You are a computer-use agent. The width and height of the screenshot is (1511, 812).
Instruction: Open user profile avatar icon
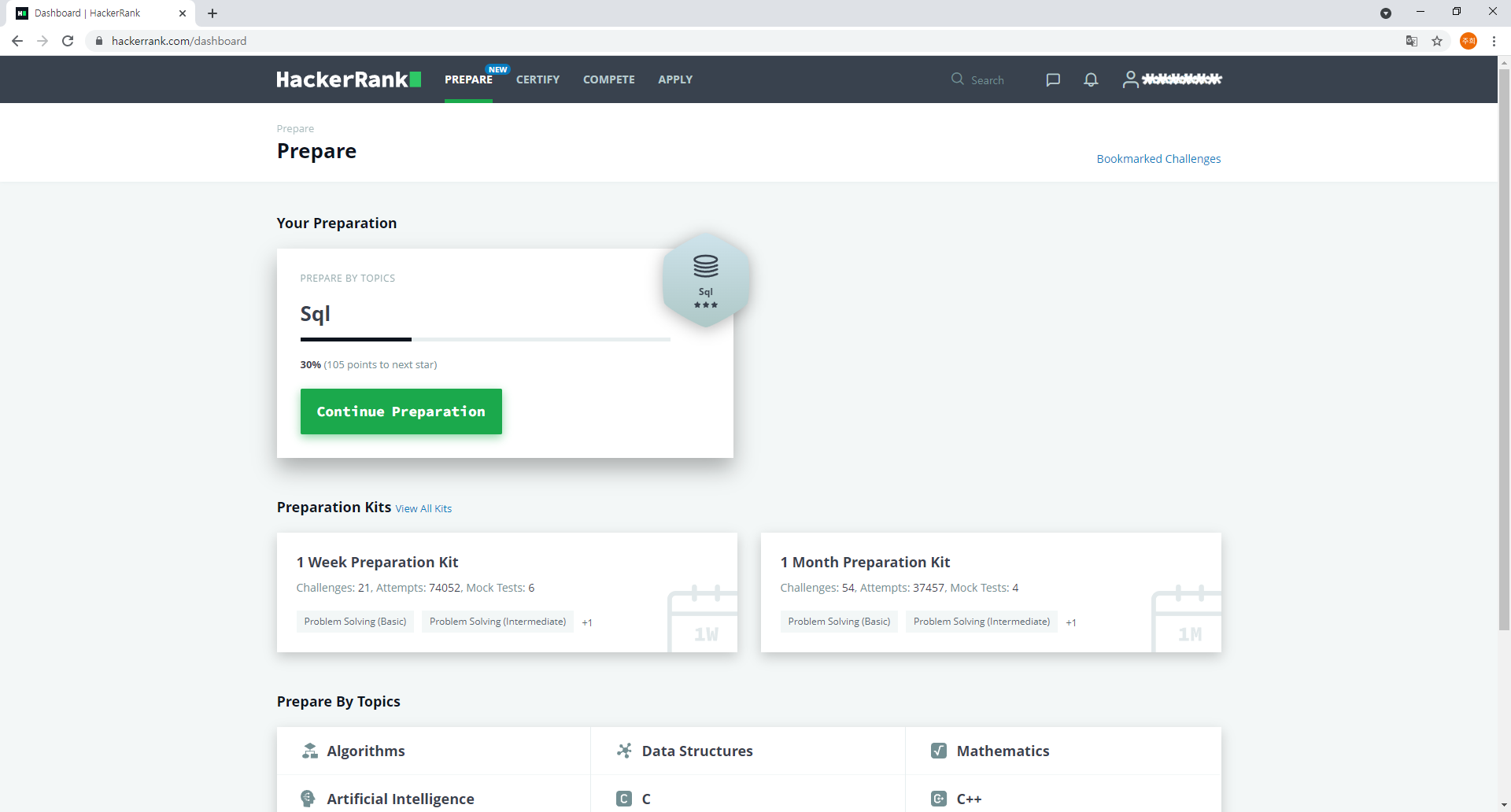click(x=1130, y=79)
